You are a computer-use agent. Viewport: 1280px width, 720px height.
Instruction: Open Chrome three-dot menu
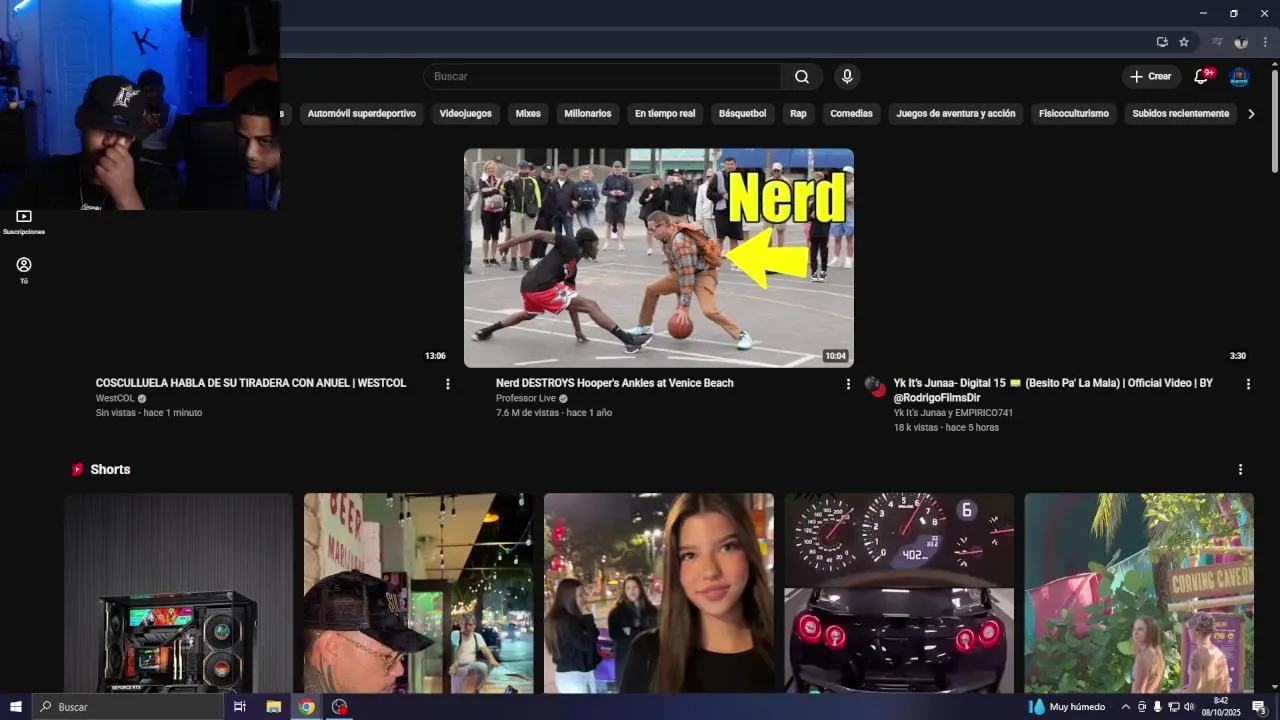[1265, 42]
